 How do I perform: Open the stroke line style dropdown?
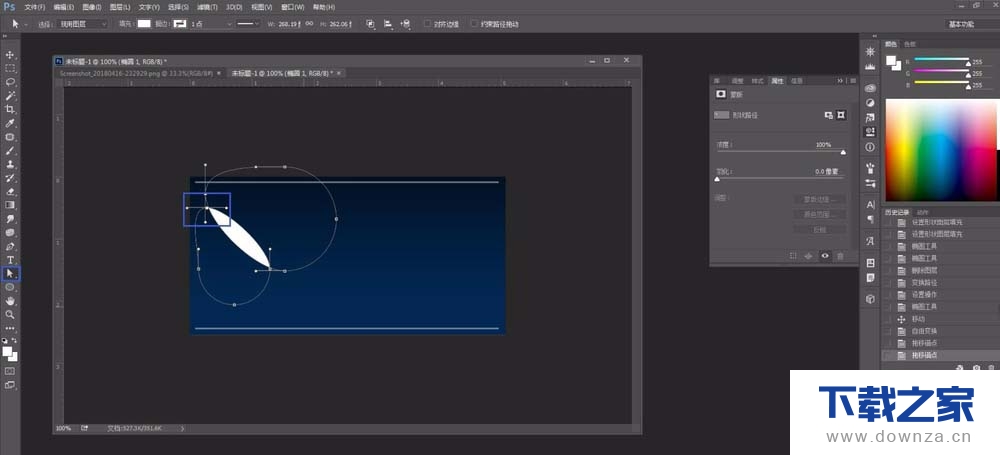(x=248, y=24)
